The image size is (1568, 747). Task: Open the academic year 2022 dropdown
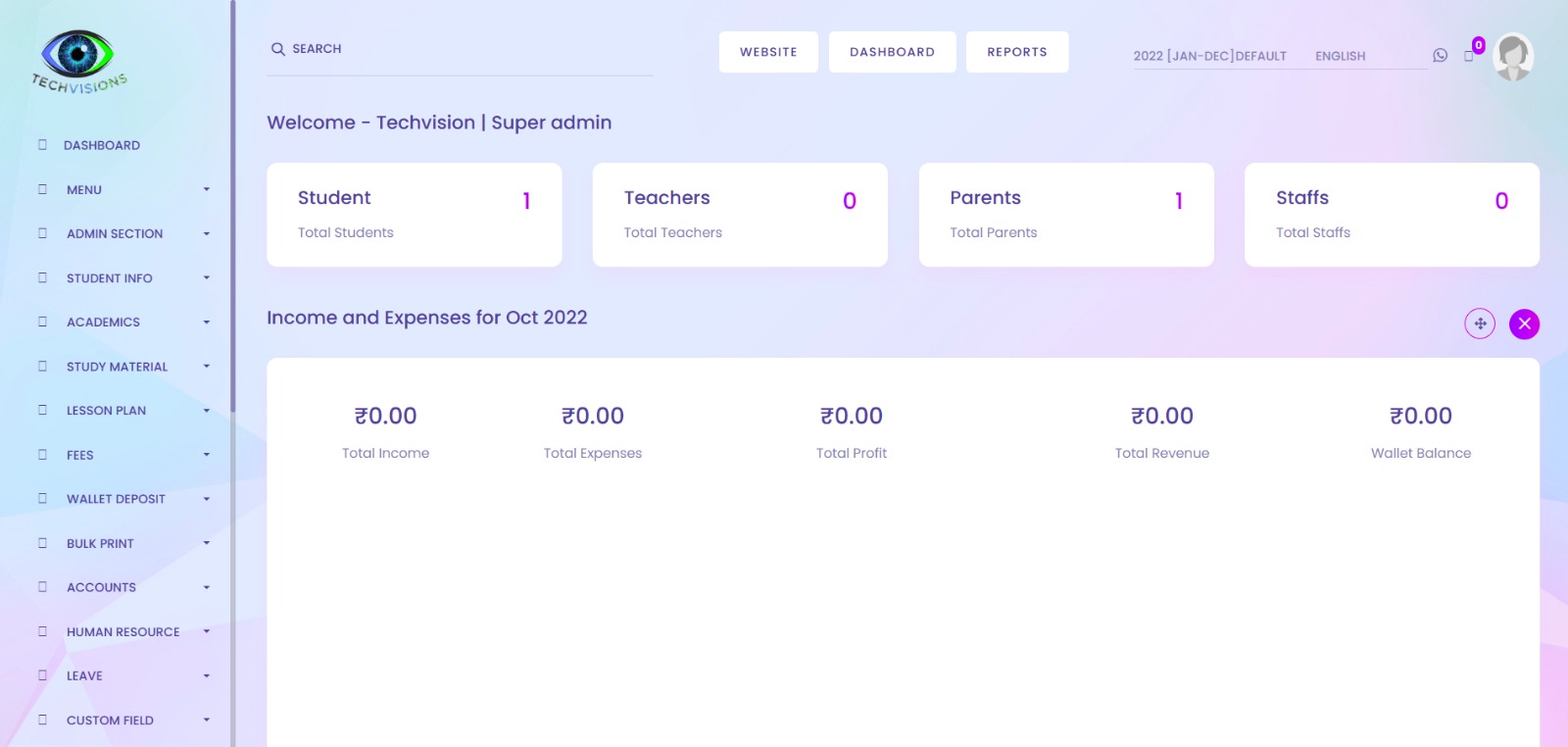click(1209, 56)
